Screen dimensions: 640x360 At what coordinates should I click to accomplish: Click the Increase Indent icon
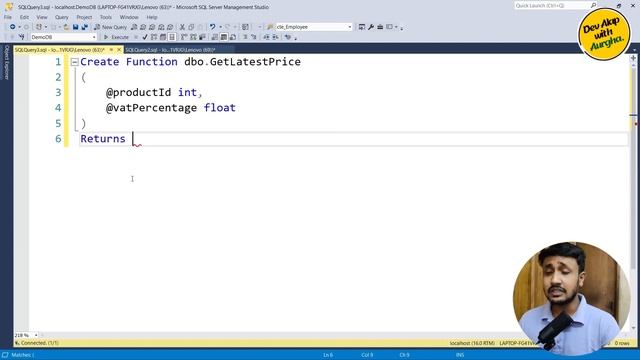tap(276, 37)
